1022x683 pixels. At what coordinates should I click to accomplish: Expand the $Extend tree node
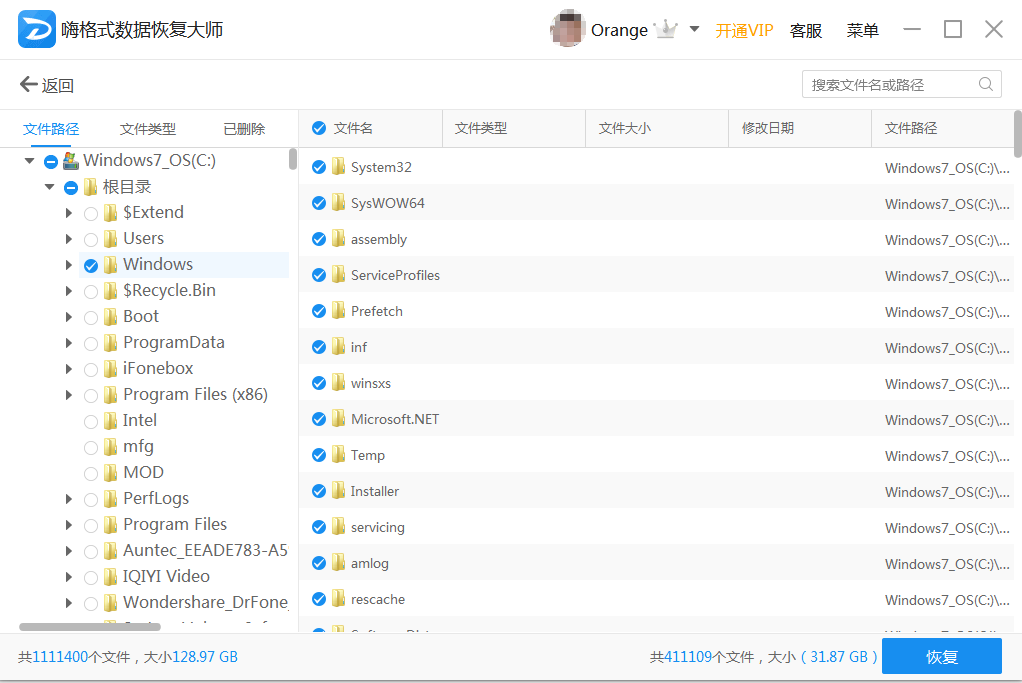[x=67, y=212]
